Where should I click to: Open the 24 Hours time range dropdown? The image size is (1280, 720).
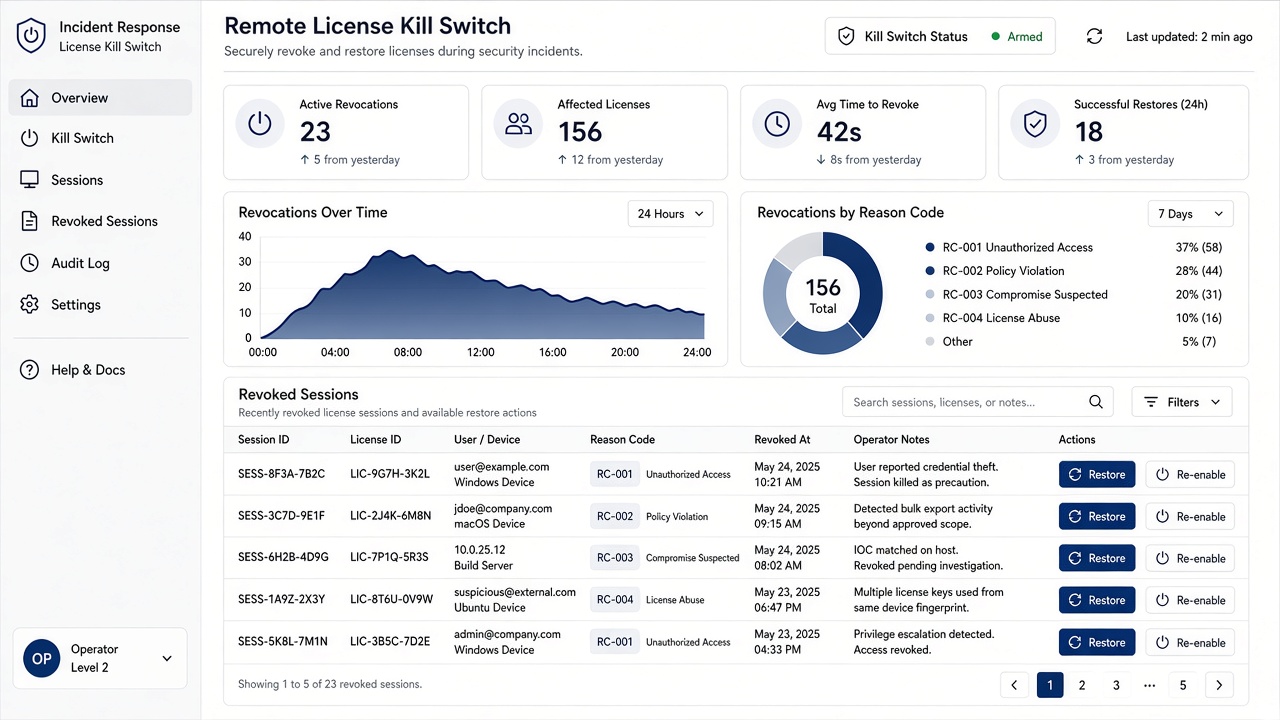click(x=670, y=214)
